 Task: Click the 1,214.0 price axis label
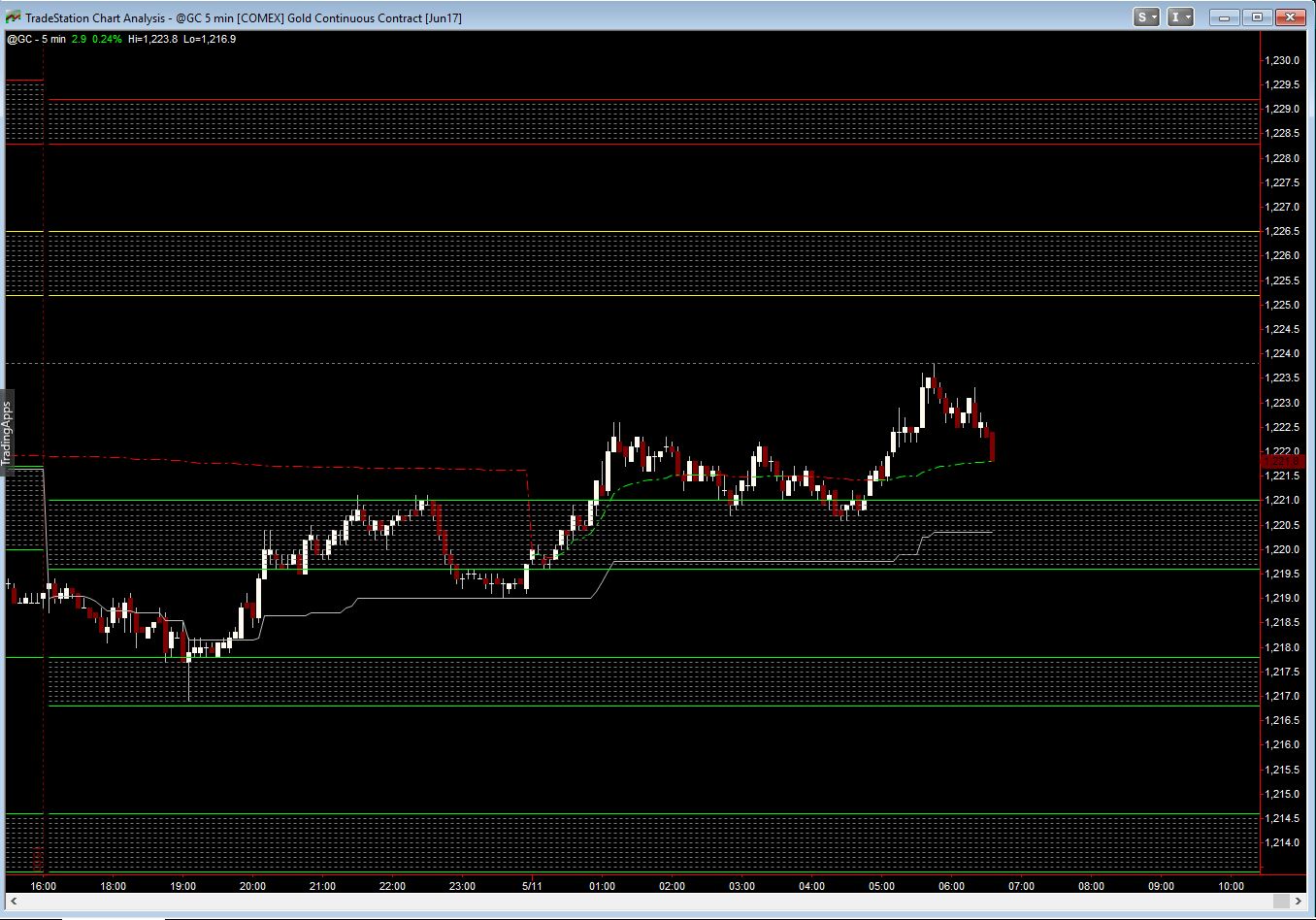point(1282,842)
